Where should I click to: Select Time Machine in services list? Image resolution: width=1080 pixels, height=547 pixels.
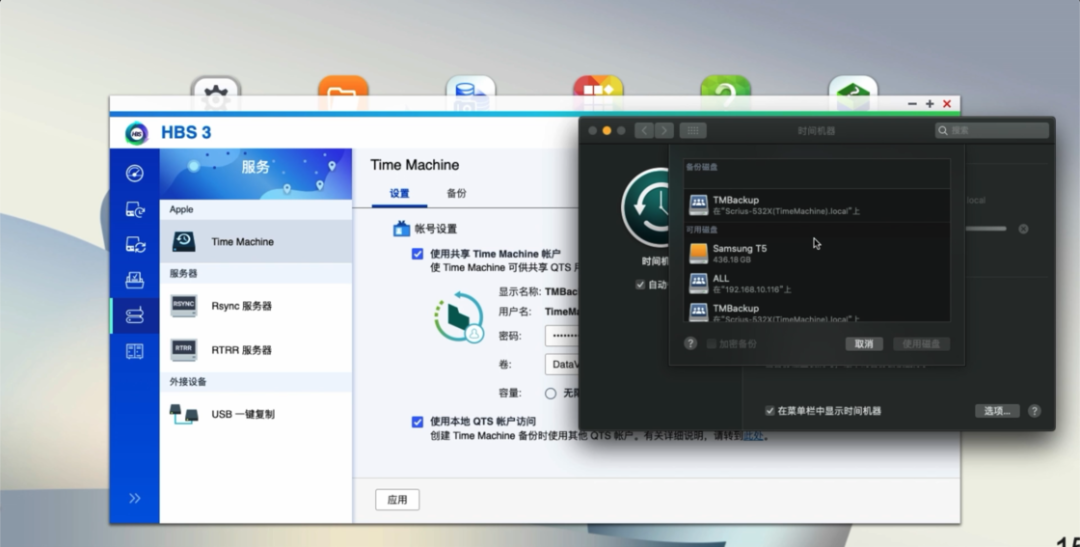tap(256, 241)
